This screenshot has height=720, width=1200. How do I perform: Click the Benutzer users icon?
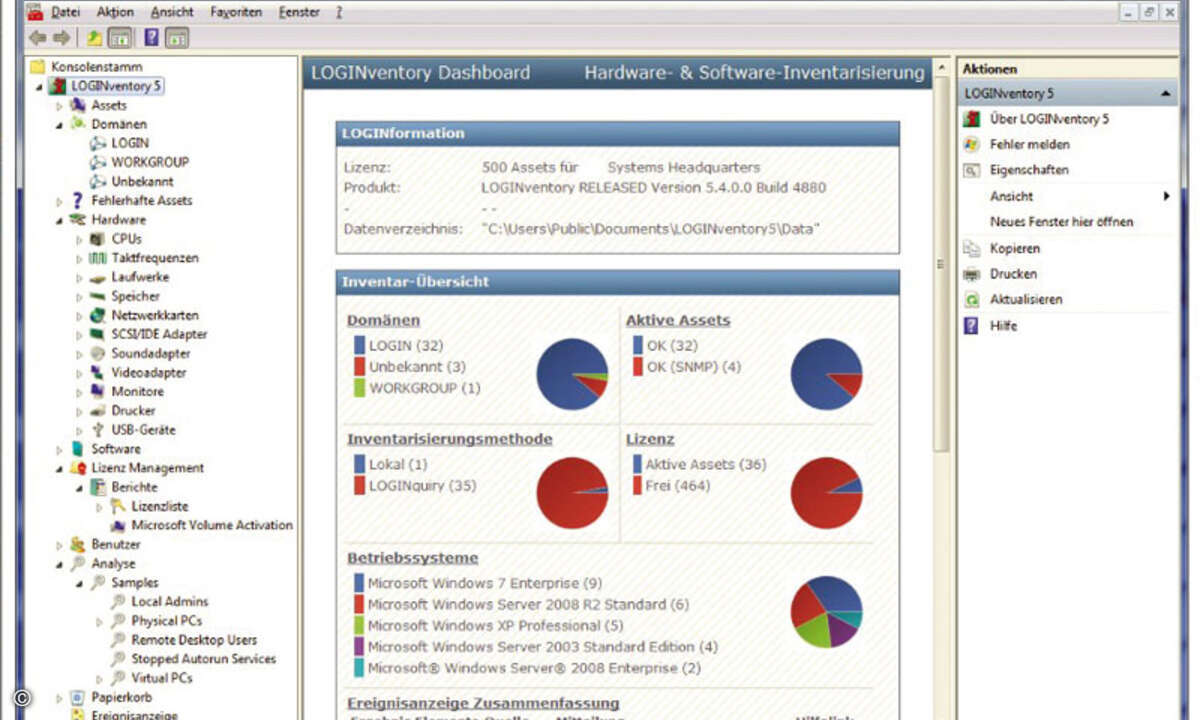point(78,545)
